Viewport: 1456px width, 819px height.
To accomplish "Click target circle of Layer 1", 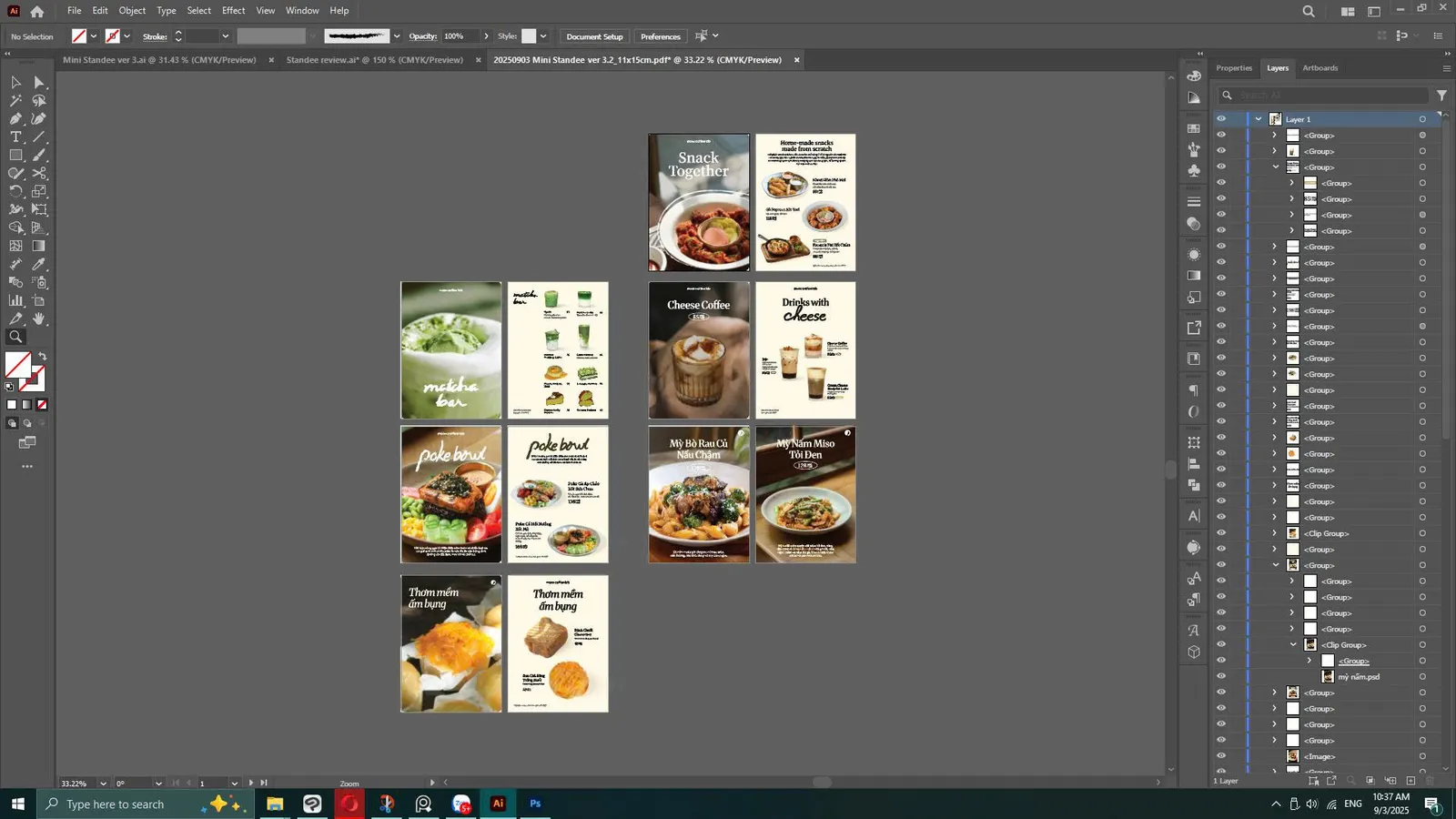I will tap(1422, 119).
